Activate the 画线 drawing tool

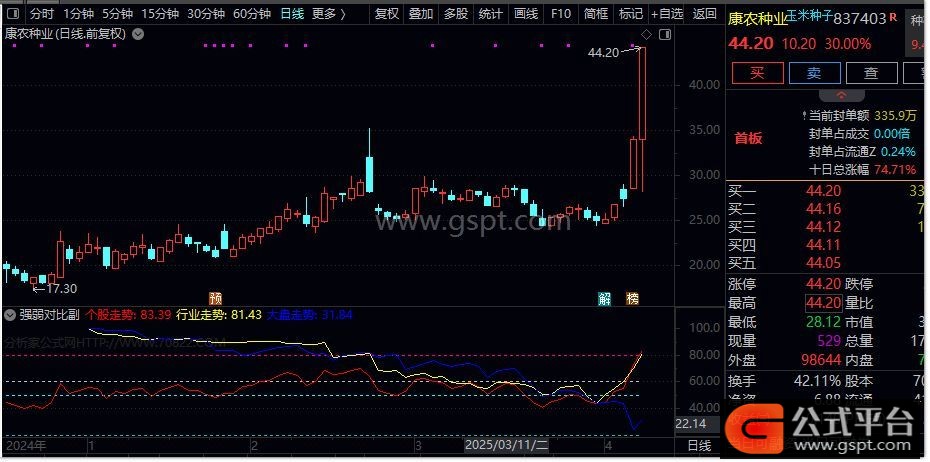coord(526,14)
